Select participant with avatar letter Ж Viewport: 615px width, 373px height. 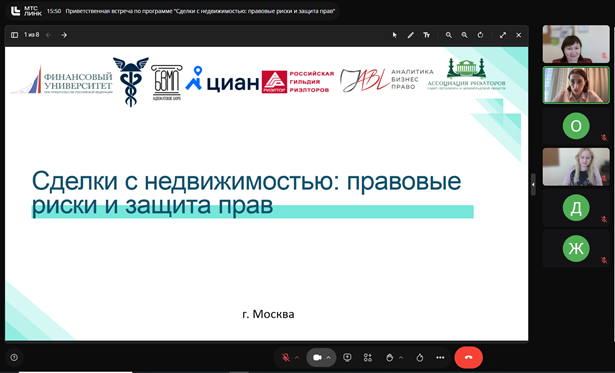click(x=576, y=248)
